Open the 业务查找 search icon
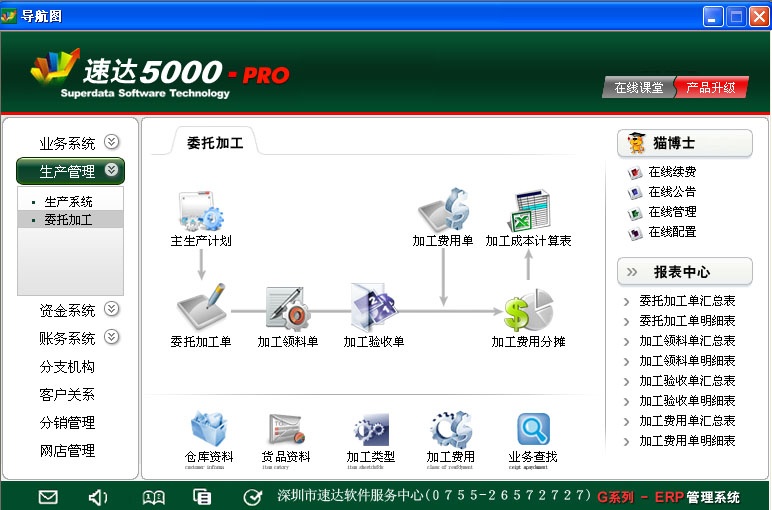This screenshot has height=510, width=772. pos(533,429)
